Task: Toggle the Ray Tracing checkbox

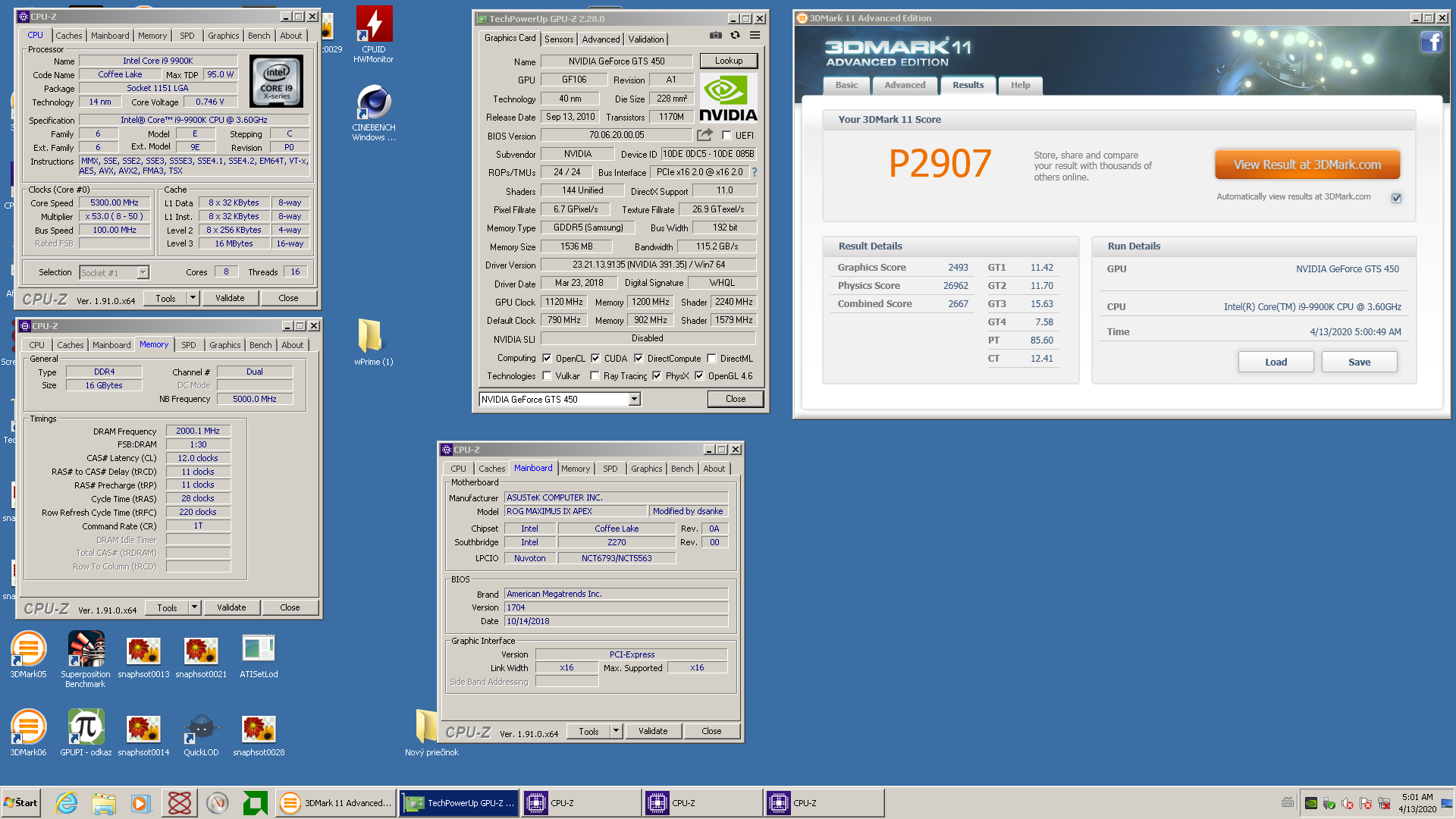Action: (595, 375)
